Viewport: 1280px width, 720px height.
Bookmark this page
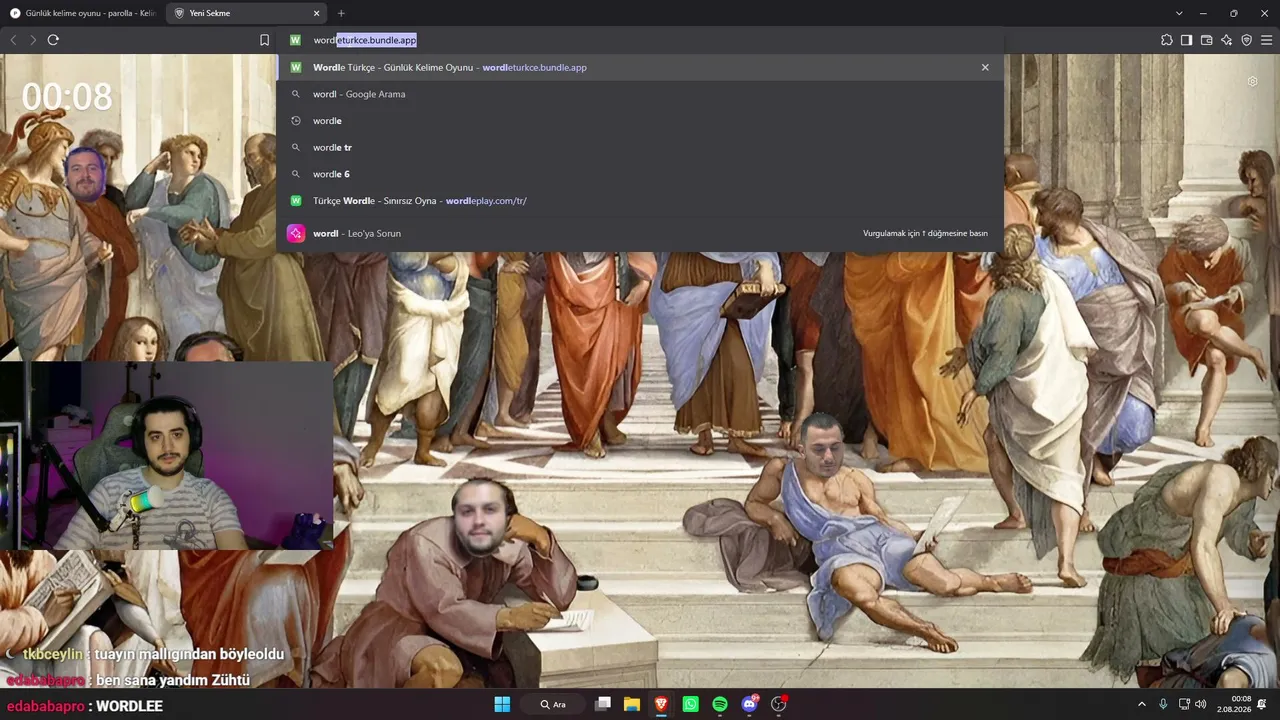264,40
